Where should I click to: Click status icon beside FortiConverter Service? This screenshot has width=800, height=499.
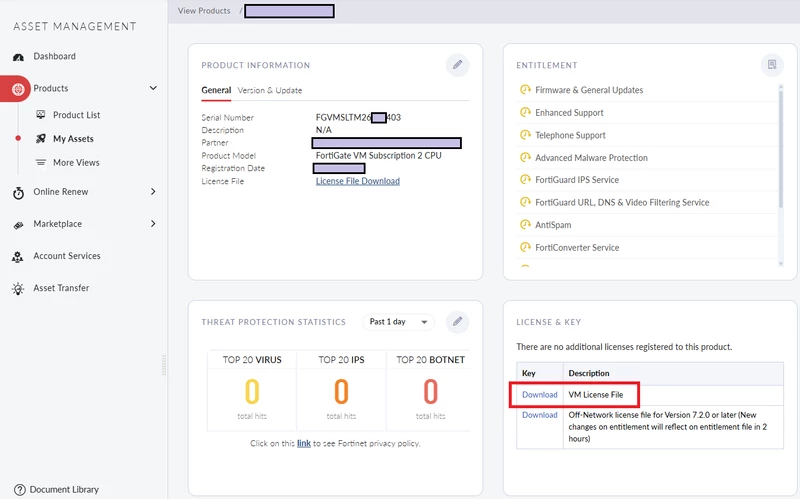point(525,247)
